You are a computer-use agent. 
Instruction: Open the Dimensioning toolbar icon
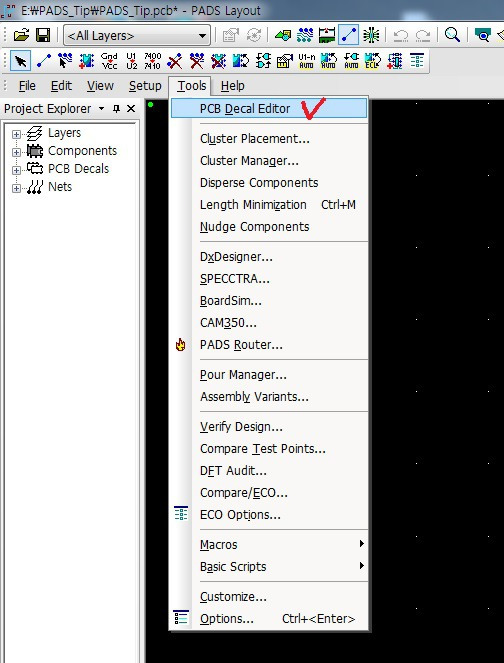point(326,35)
